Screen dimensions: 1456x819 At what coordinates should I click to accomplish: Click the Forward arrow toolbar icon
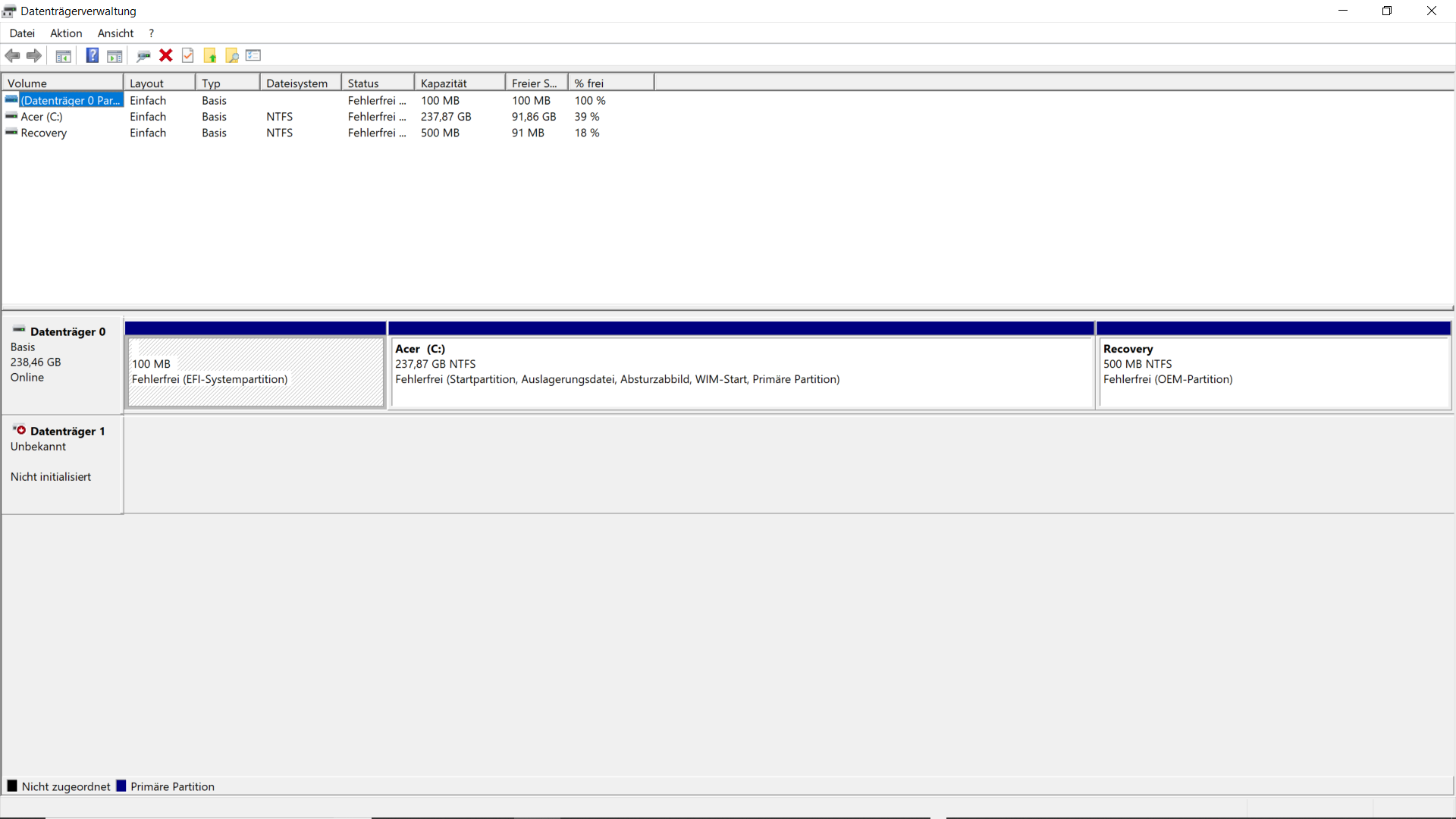[x=34, y=55]
